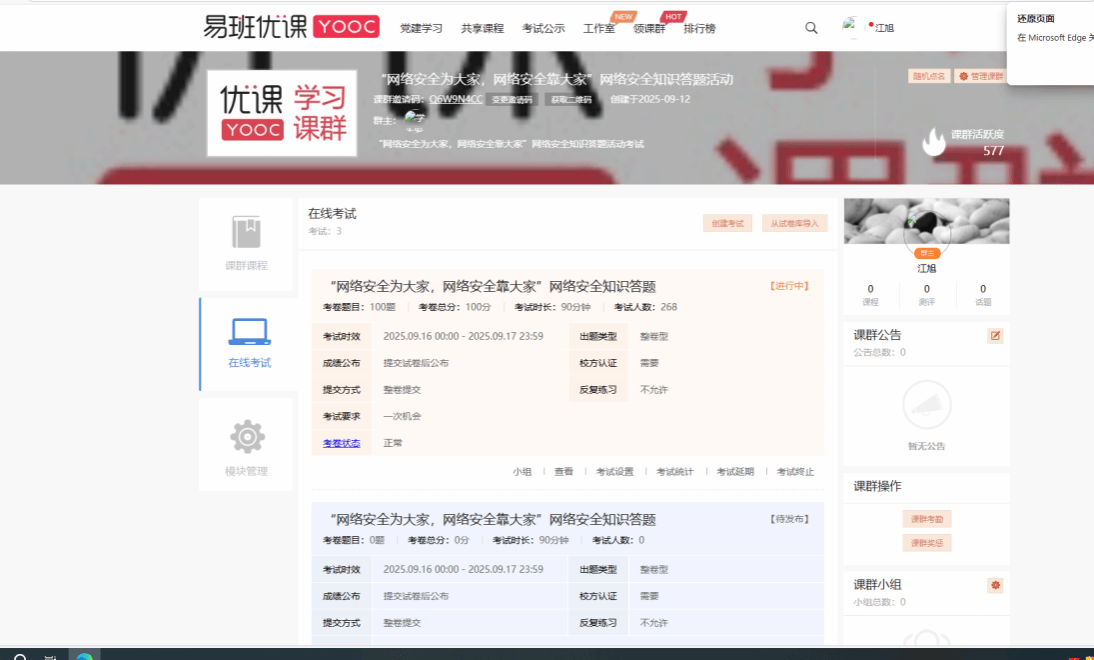Click the YOOC 易班优课 logo
1094x660 pixels.
pyautogui.click(x=291, y=27)
